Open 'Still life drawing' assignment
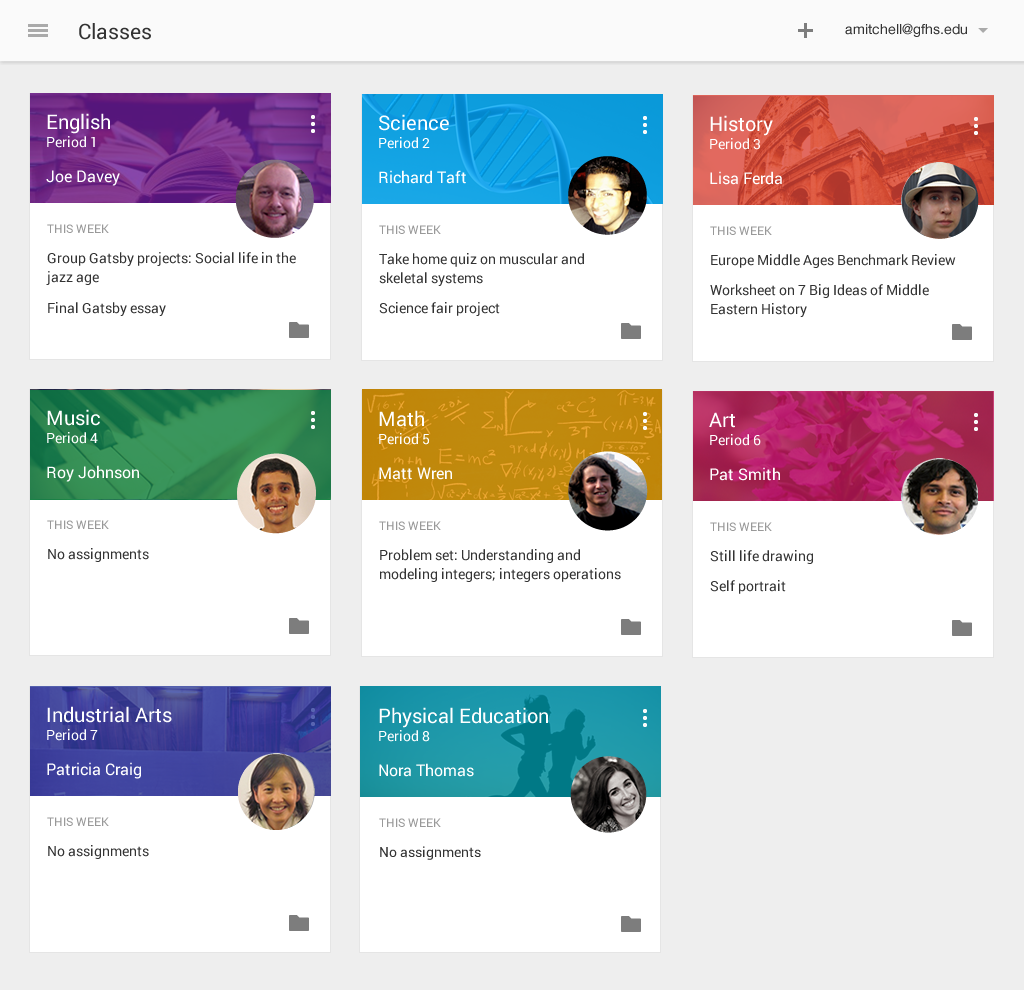The height and width of the screenshot is (990, 1024). pyautogui.click(x=761, y=556)
